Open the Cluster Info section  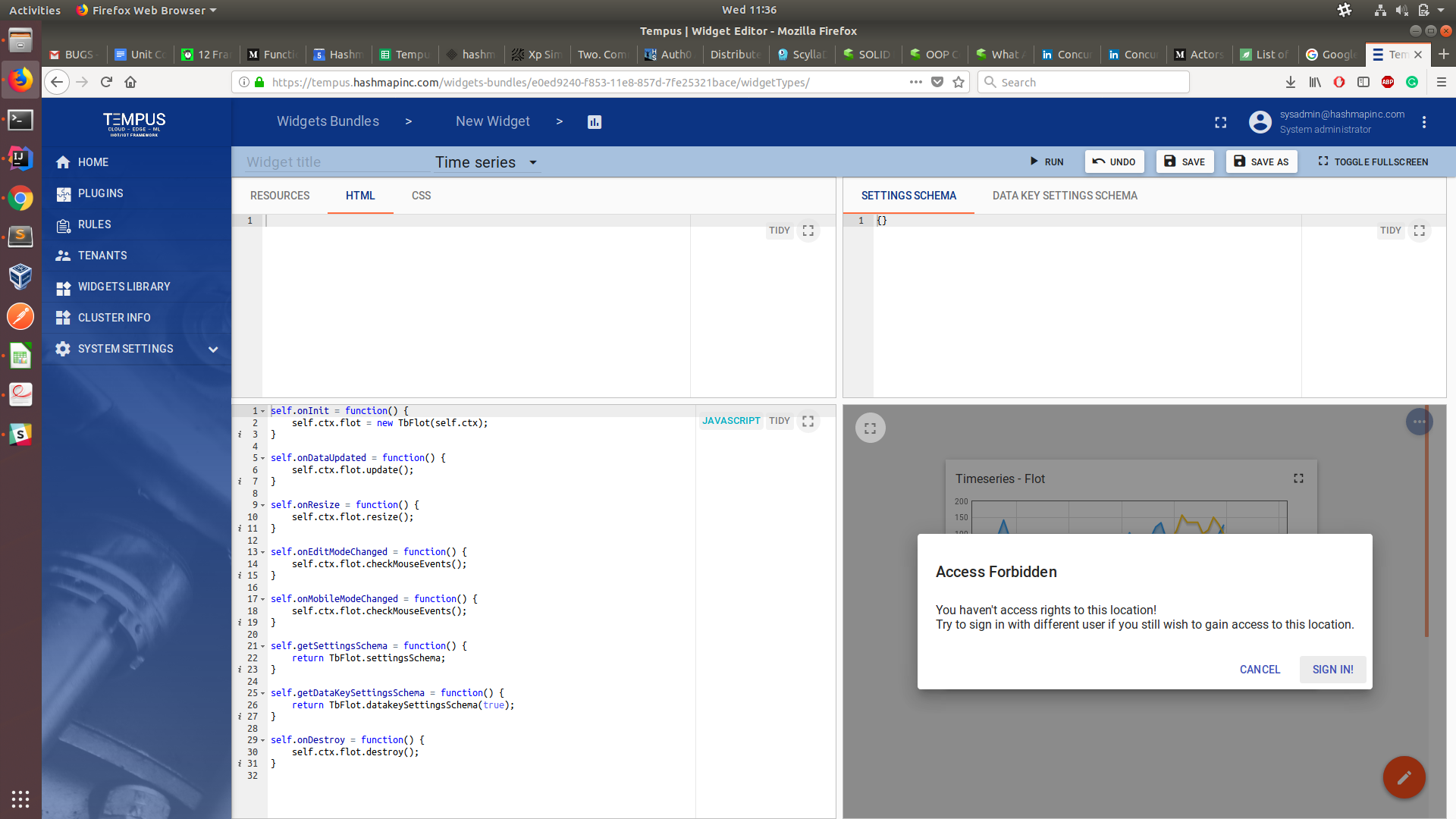[x=115, y=317]
